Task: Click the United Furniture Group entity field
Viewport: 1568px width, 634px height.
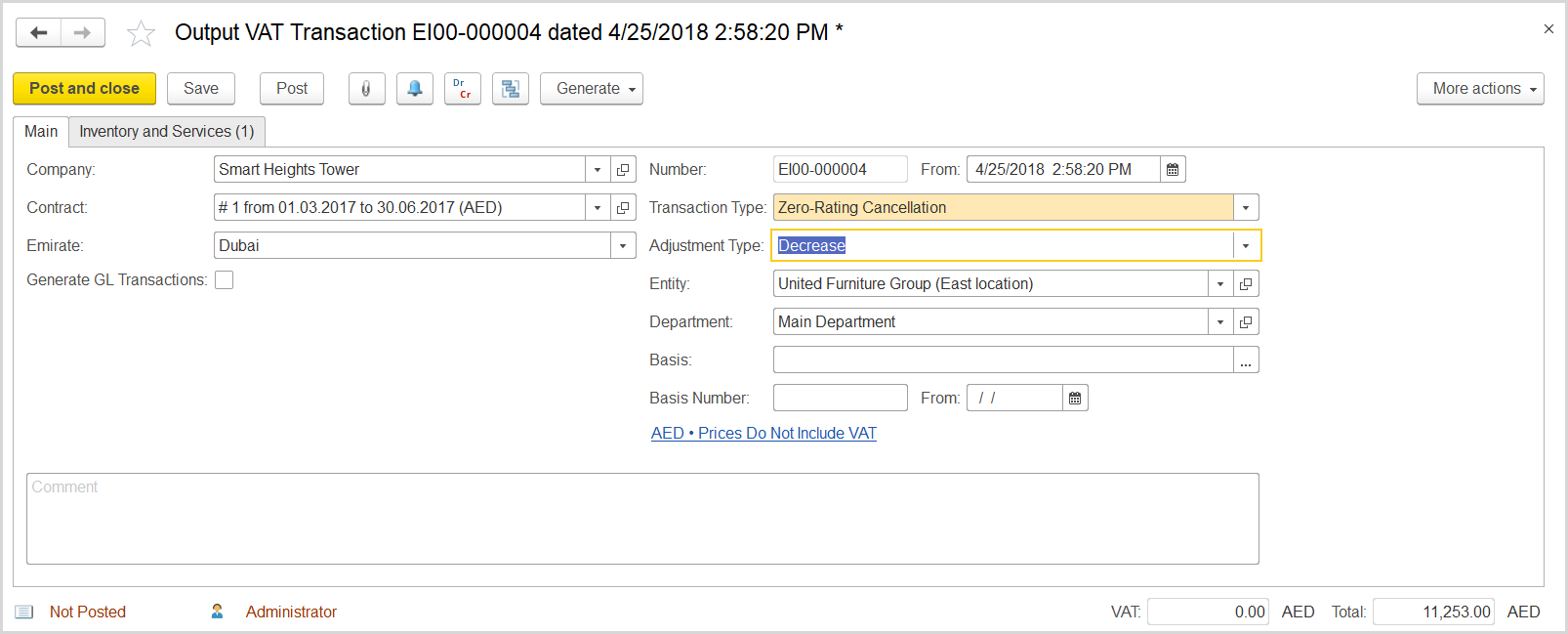Action: point(991,283)
